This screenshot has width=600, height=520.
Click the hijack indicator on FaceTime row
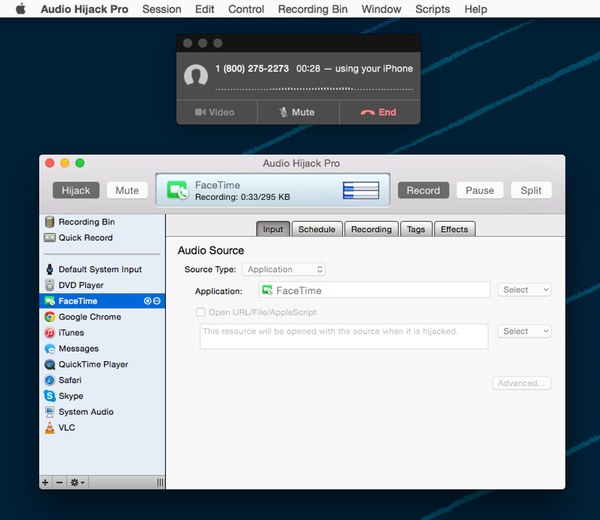click(147, 301)
